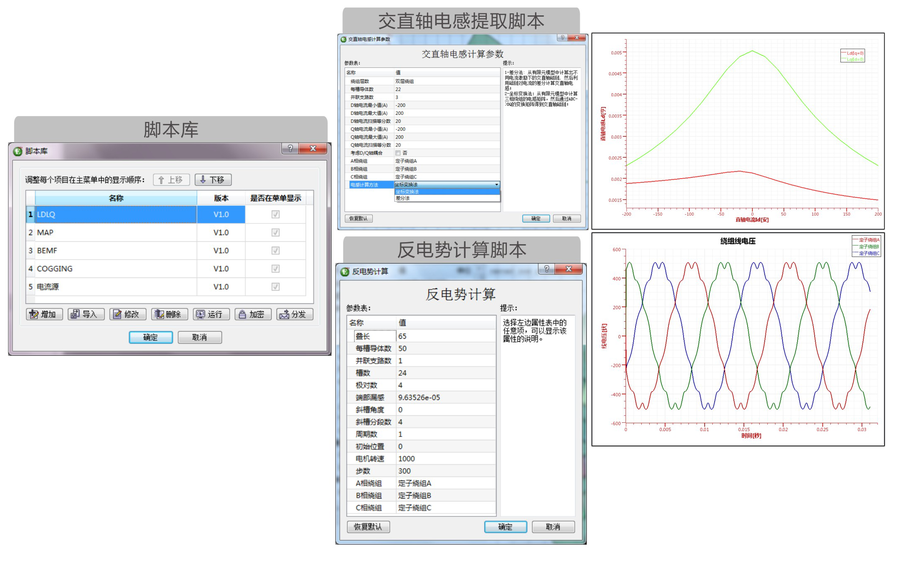Open the 电感计算方法 dropdown arrow
Screen dimensions: 900x573
tap(496, 185)
